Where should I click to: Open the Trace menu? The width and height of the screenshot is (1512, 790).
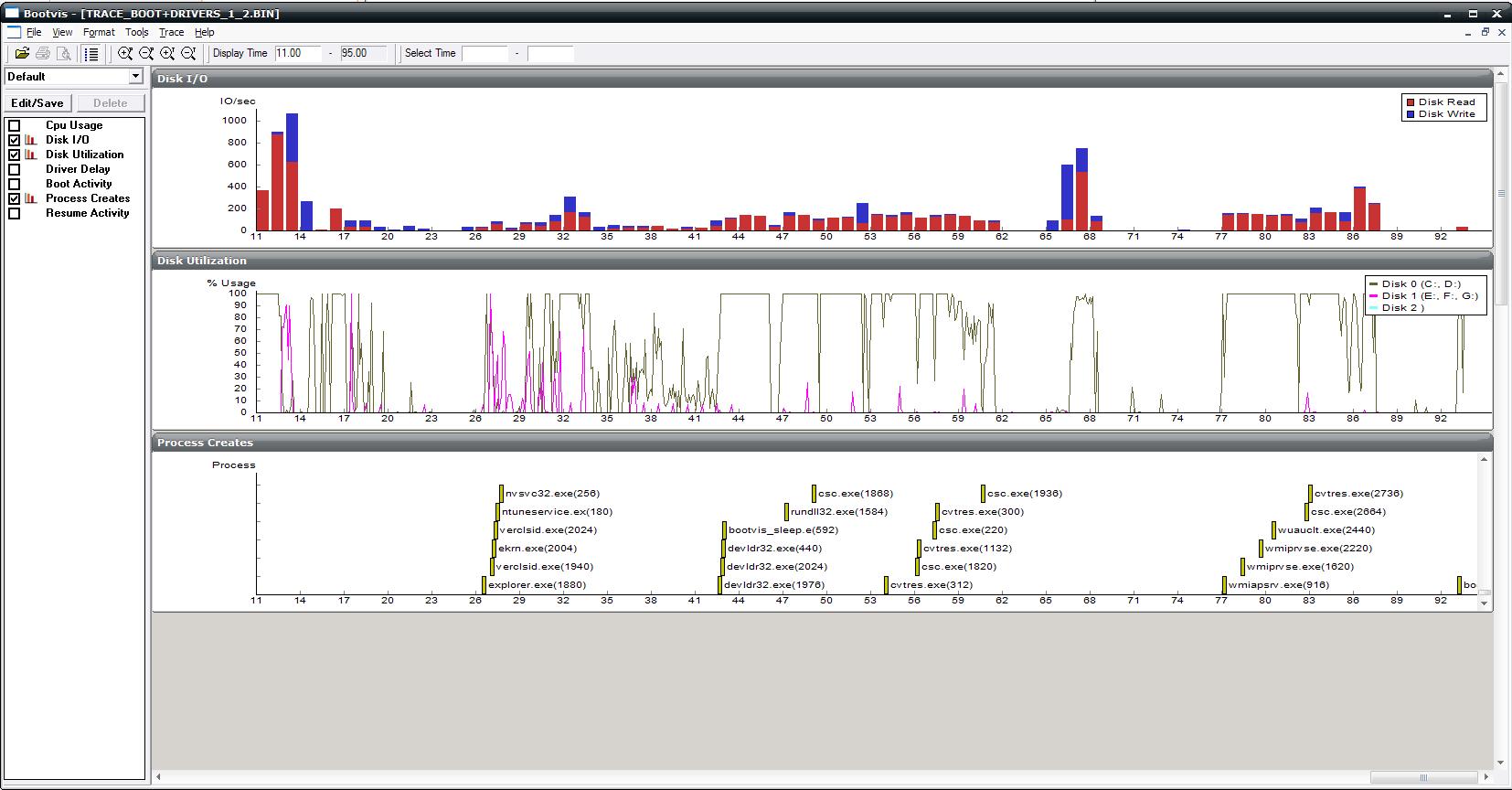click(x=171, y=32)
